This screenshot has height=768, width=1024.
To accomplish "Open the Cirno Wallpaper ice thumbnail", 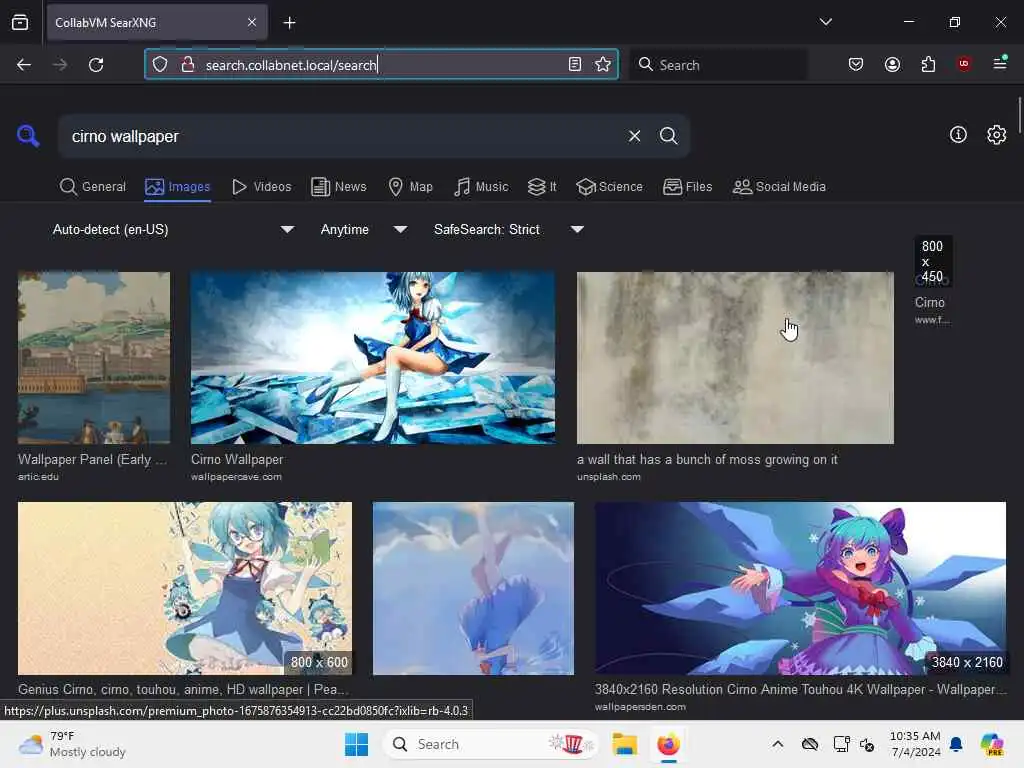I will [x=373, y=358].
